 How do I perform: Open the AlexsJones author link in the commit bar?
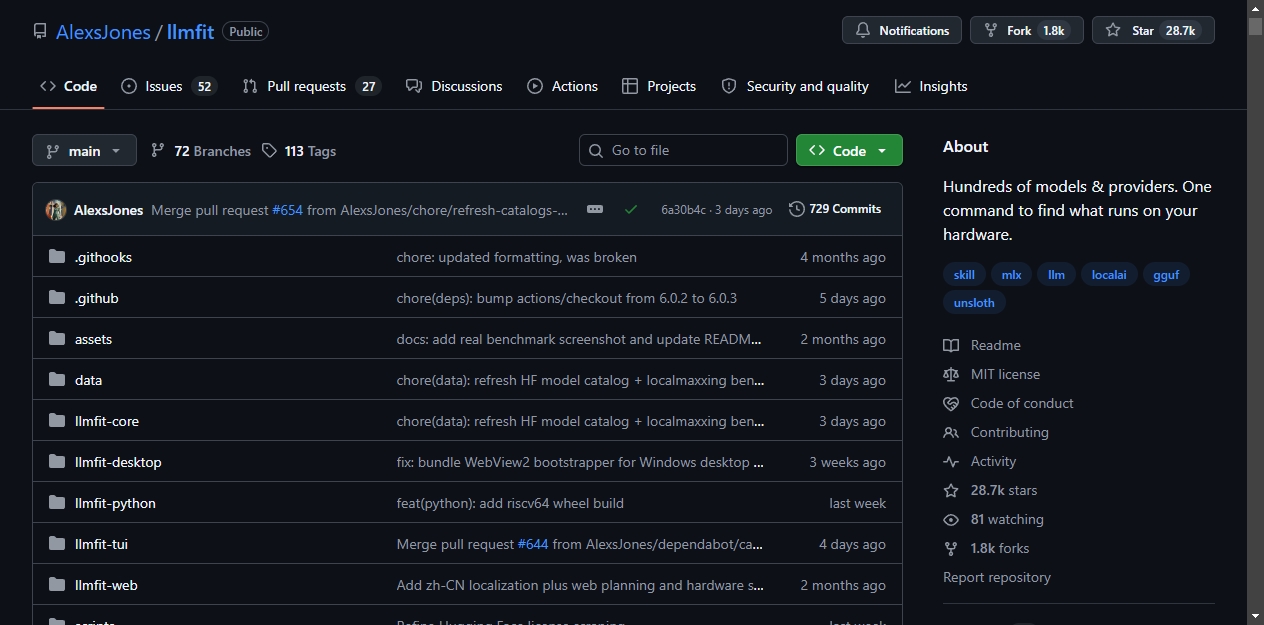(x=108, y=210)
